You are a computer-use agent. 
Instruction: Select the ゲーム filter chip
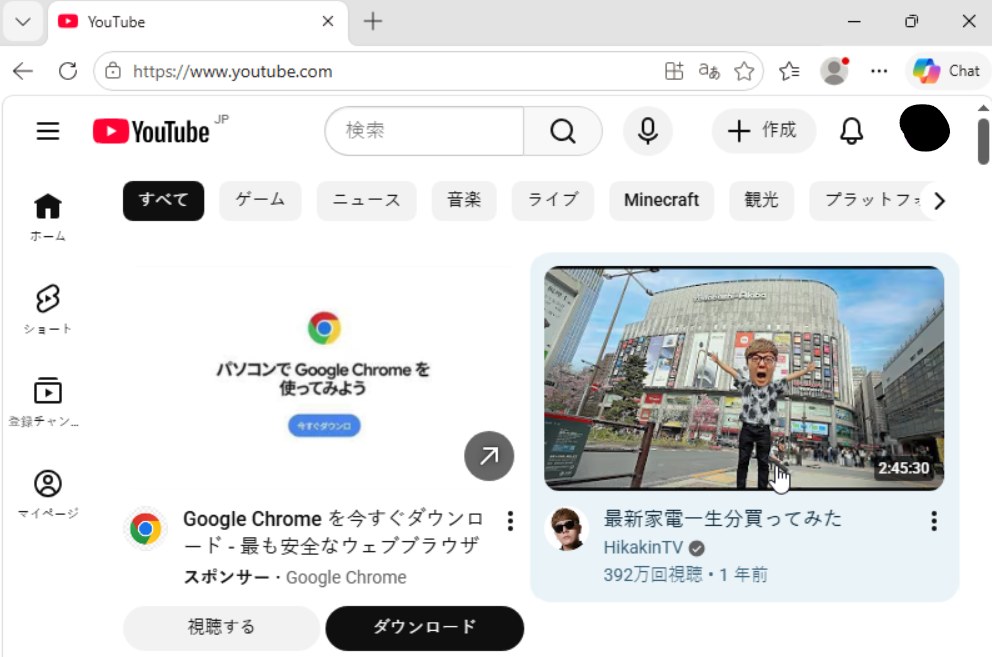pos(260,201)
